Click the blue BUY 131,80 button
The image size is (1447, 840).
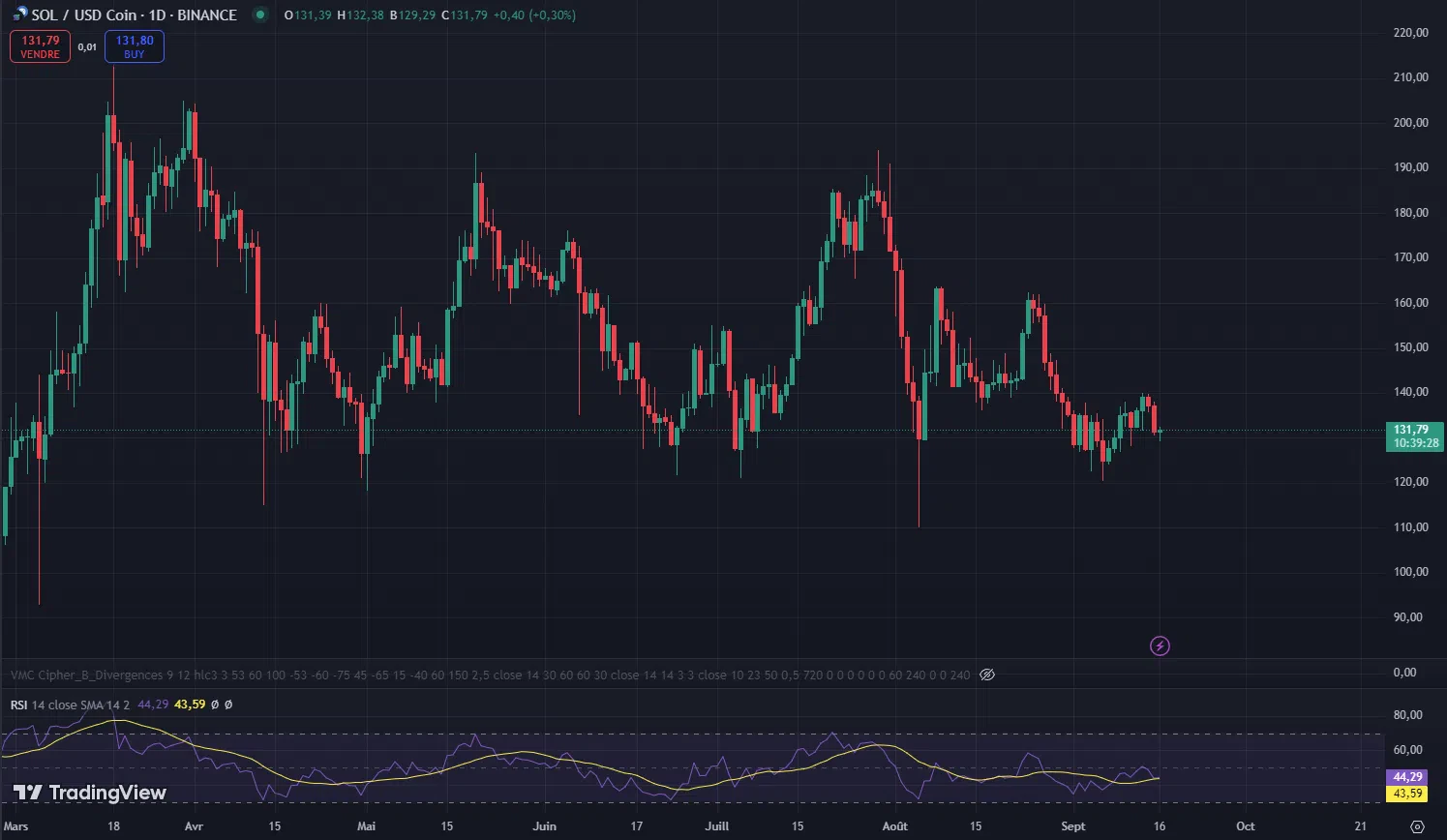[135, 46]
